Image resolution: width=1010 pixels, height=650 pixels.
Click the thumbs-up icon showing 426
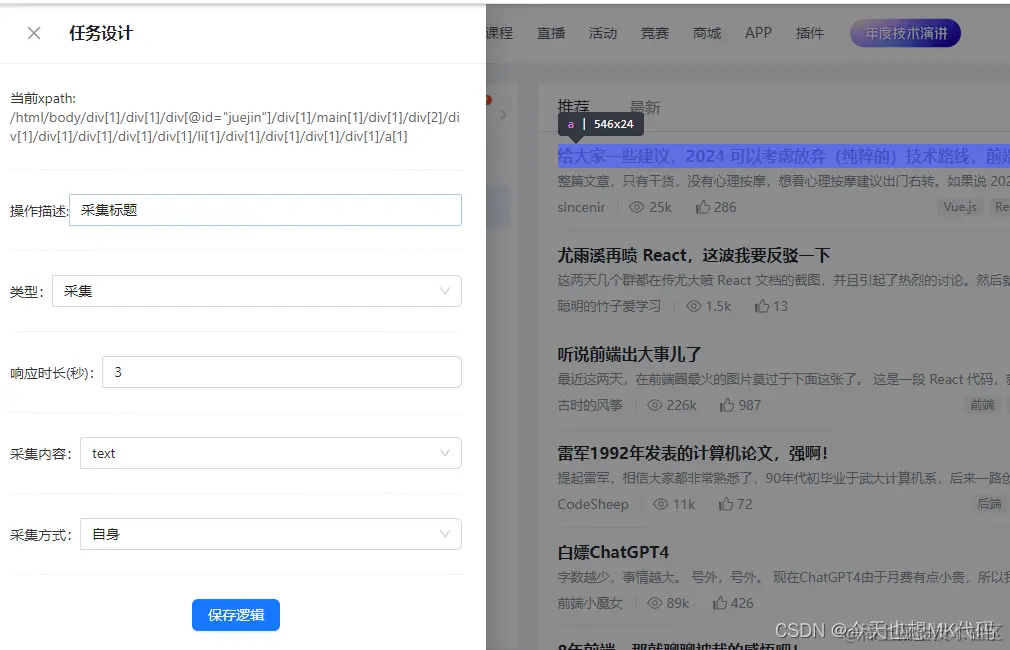722,602
